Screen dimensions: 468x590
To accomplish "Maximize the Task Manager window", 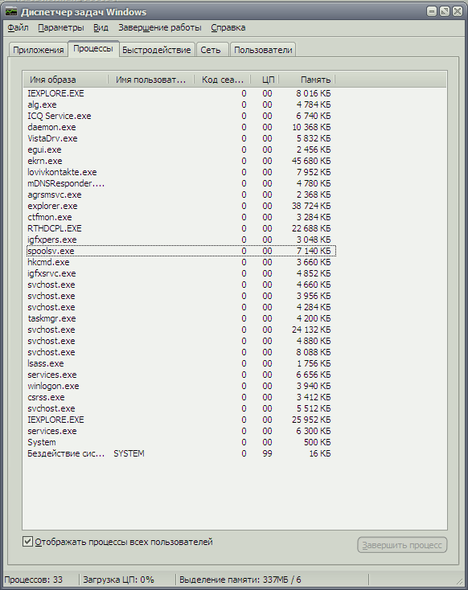I will [x=444, y=11].
